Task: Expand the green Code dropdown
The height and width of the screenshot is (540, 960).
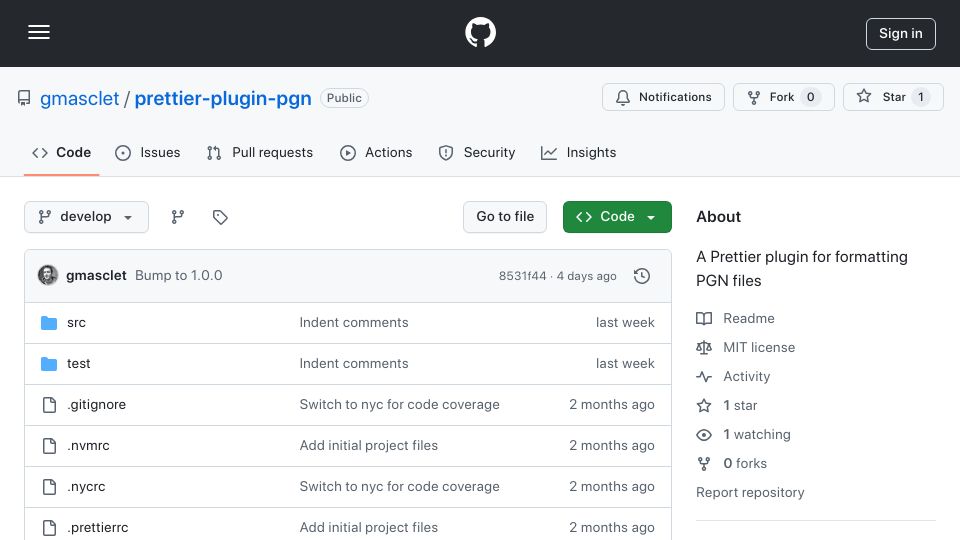Action: [617, 217]
